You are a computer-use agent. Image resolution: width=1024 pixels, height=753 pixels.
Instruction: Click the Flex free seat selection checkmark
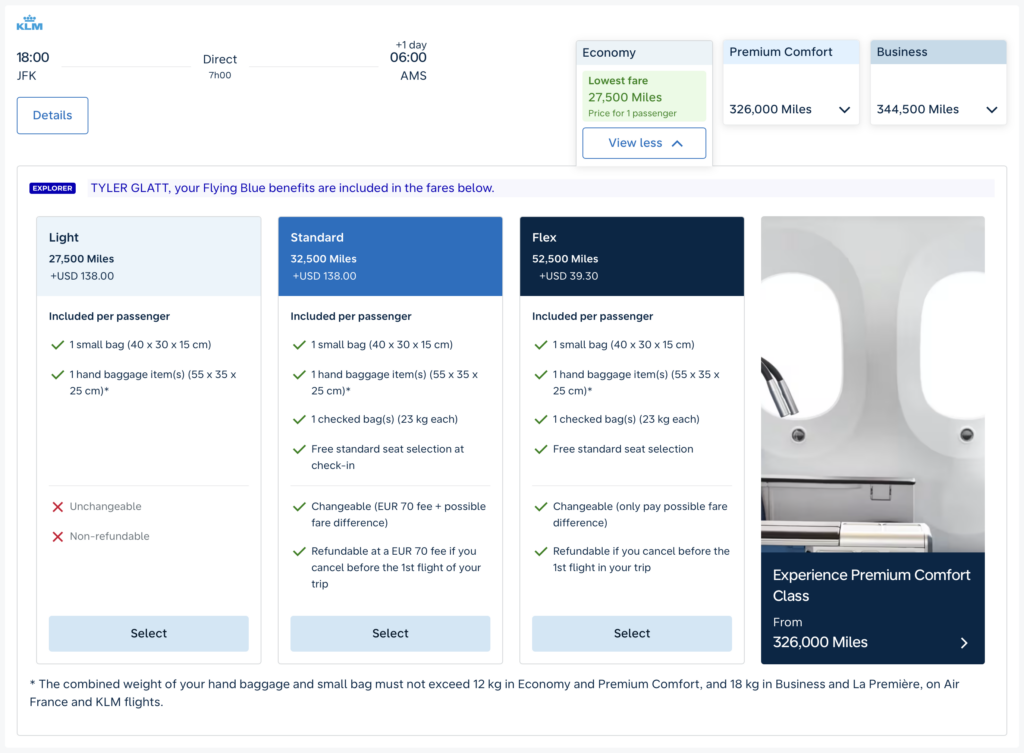541,449
